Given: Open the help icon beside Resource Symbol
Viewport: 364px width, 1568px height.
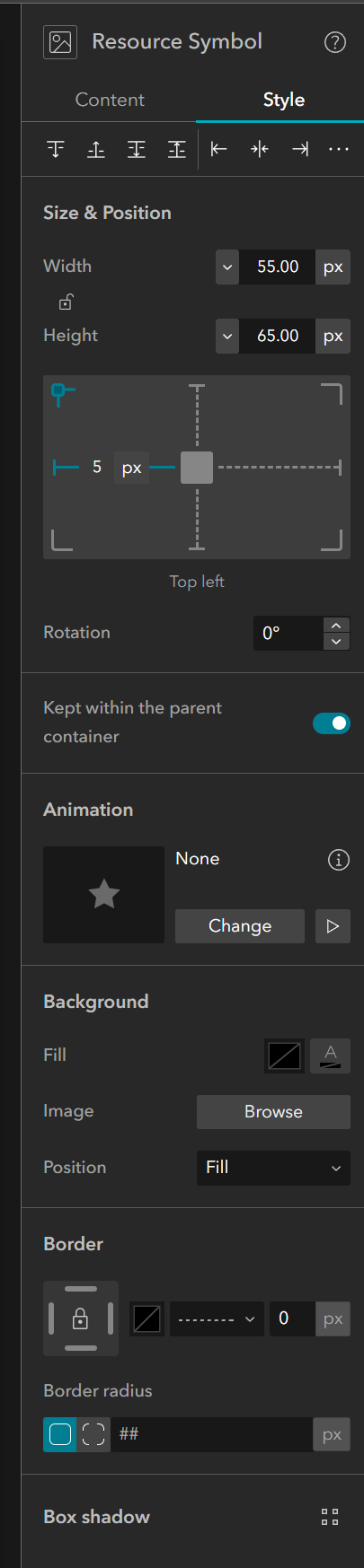Looking at the screenshot, I should click(335, 42).
